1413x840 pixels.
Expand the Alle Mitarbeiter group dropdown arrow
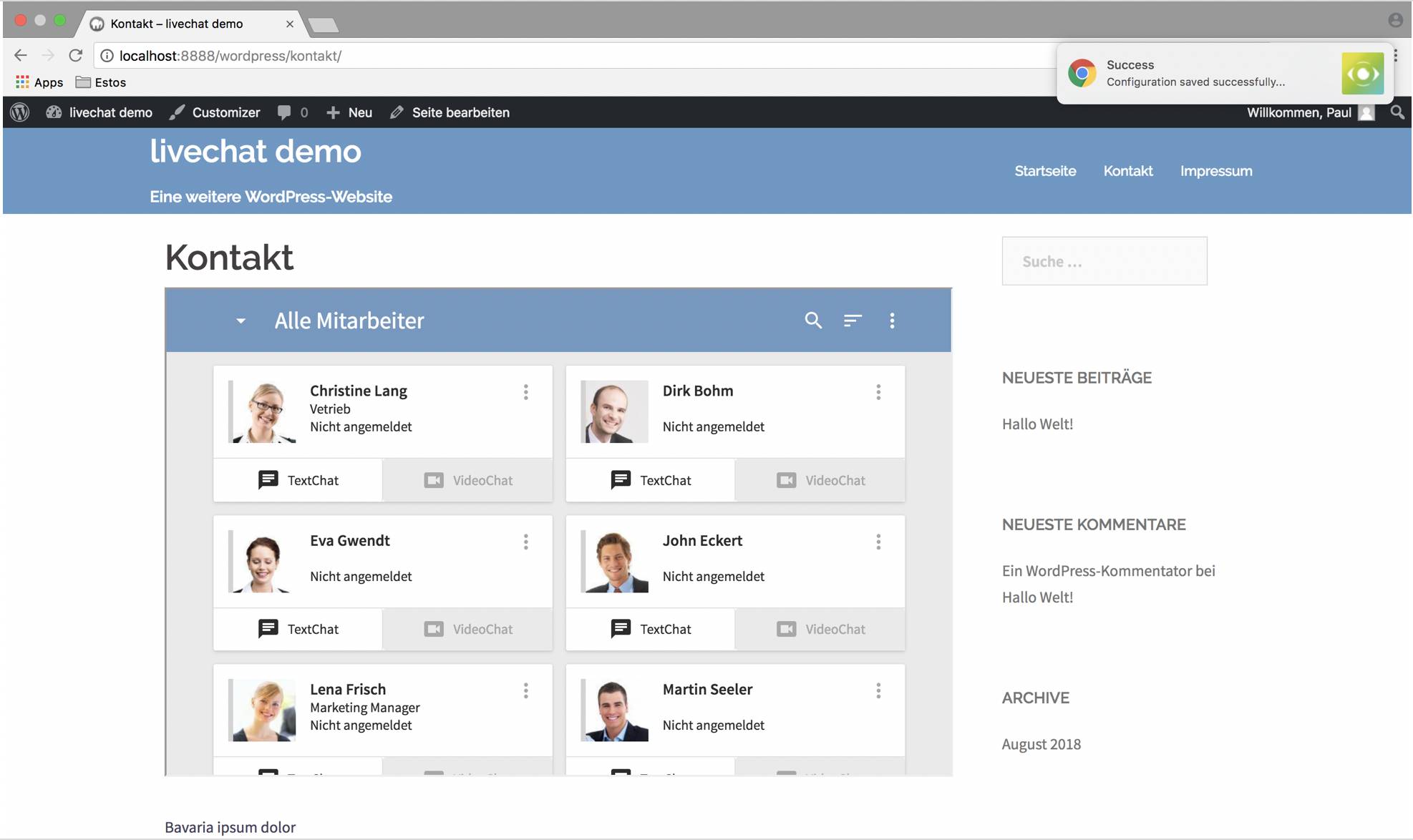pos(241,321)
